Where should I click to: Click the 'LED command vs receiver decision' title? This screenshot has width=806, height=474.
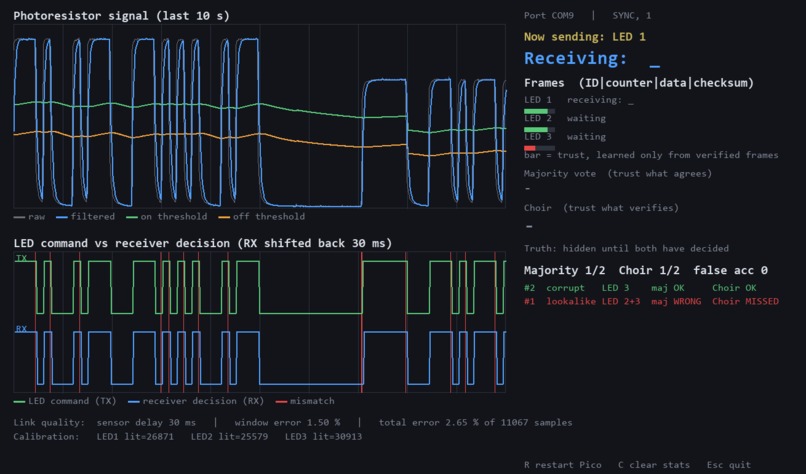point(203,243)
